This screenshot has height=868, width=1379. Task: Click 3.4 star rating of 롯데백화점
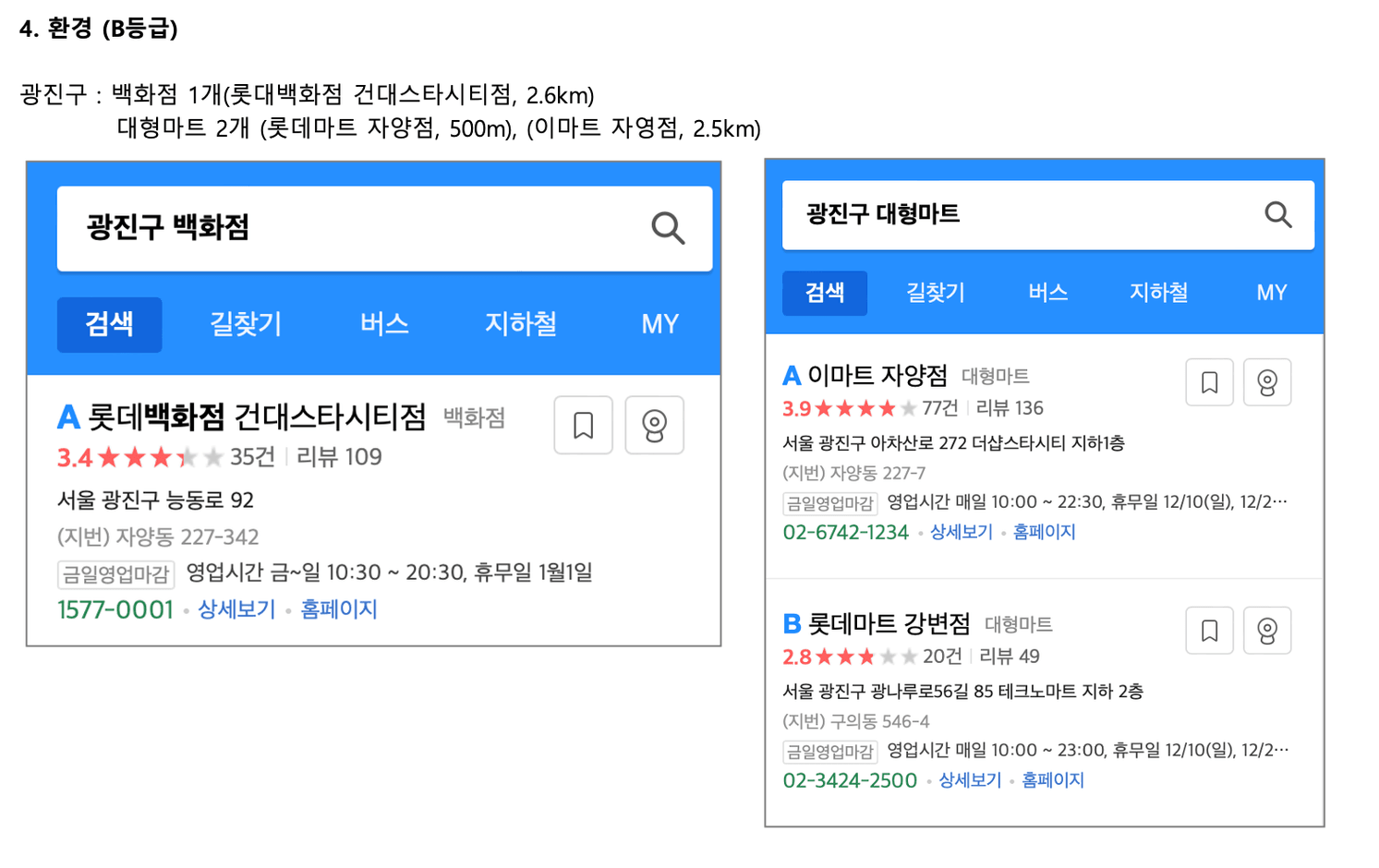tap(139, 457)
